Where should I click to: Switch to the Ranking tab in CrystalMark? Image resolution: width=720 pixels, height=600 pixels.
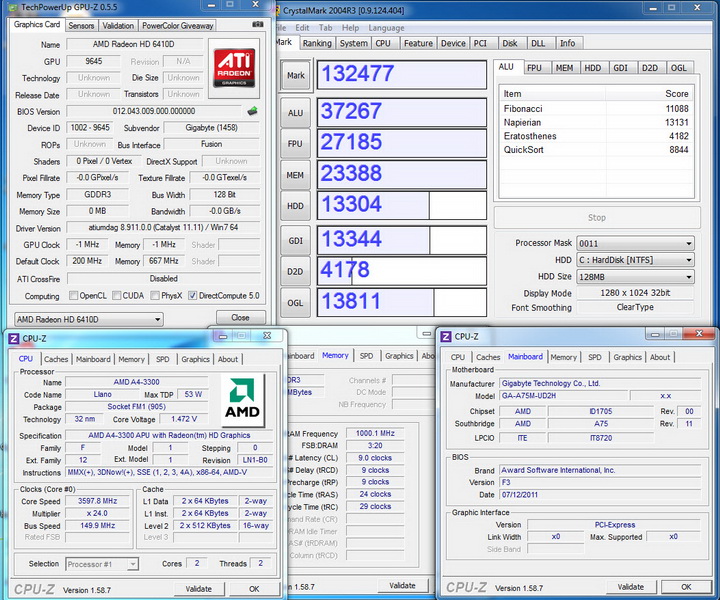coord(317,43)
